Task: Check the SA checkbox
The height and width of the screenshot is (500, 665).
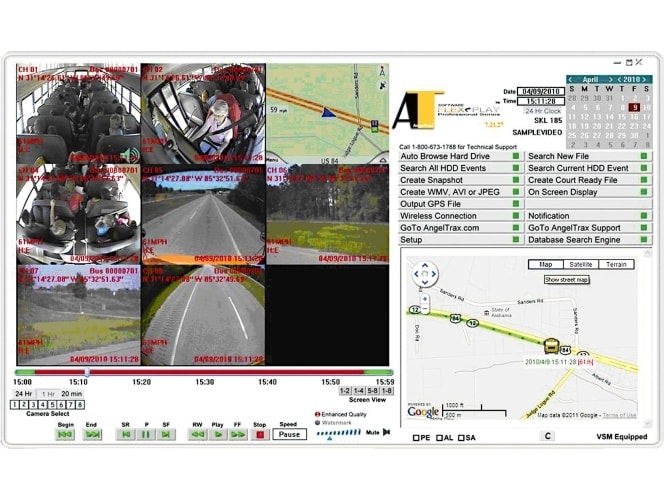Action: [461, 438]
